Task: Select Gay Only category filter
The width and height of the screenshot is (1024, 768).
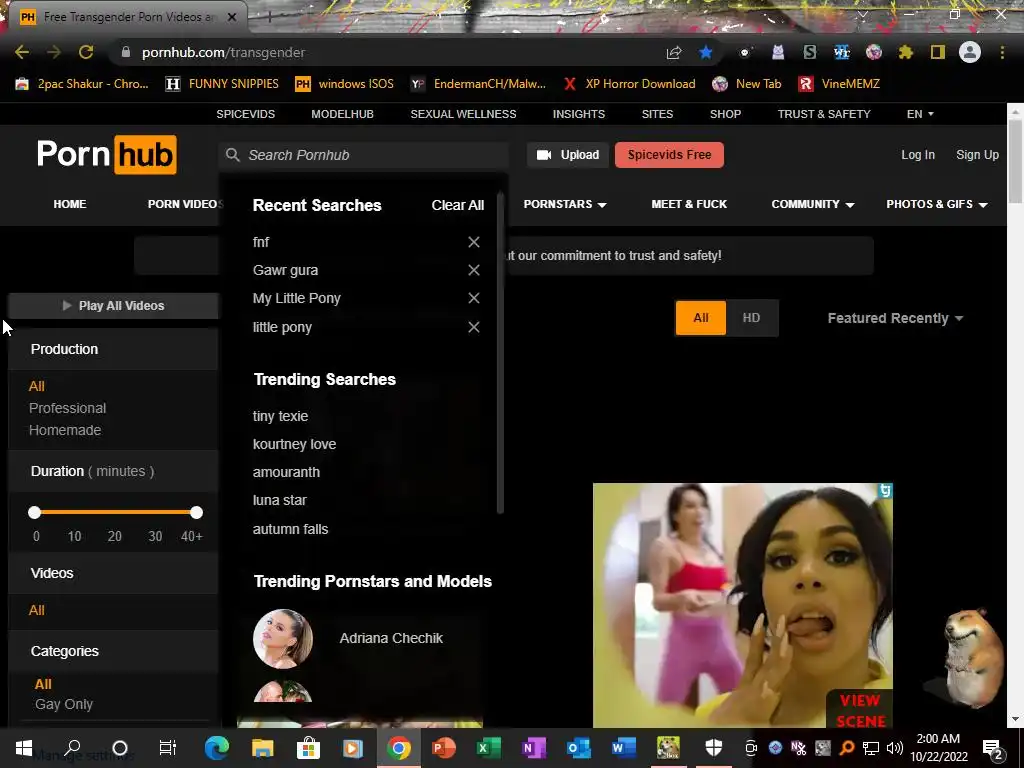Action: tap(64, 704)
